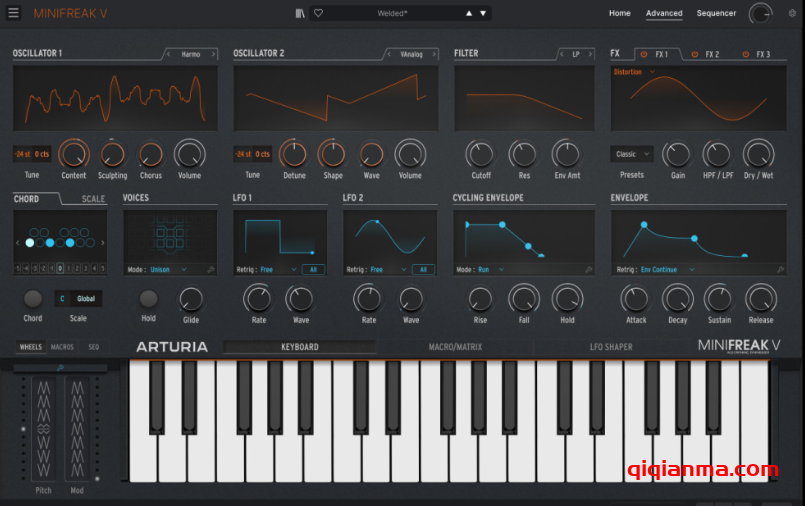Open the MACRO/MATRIX panel tab

point(455,347)
